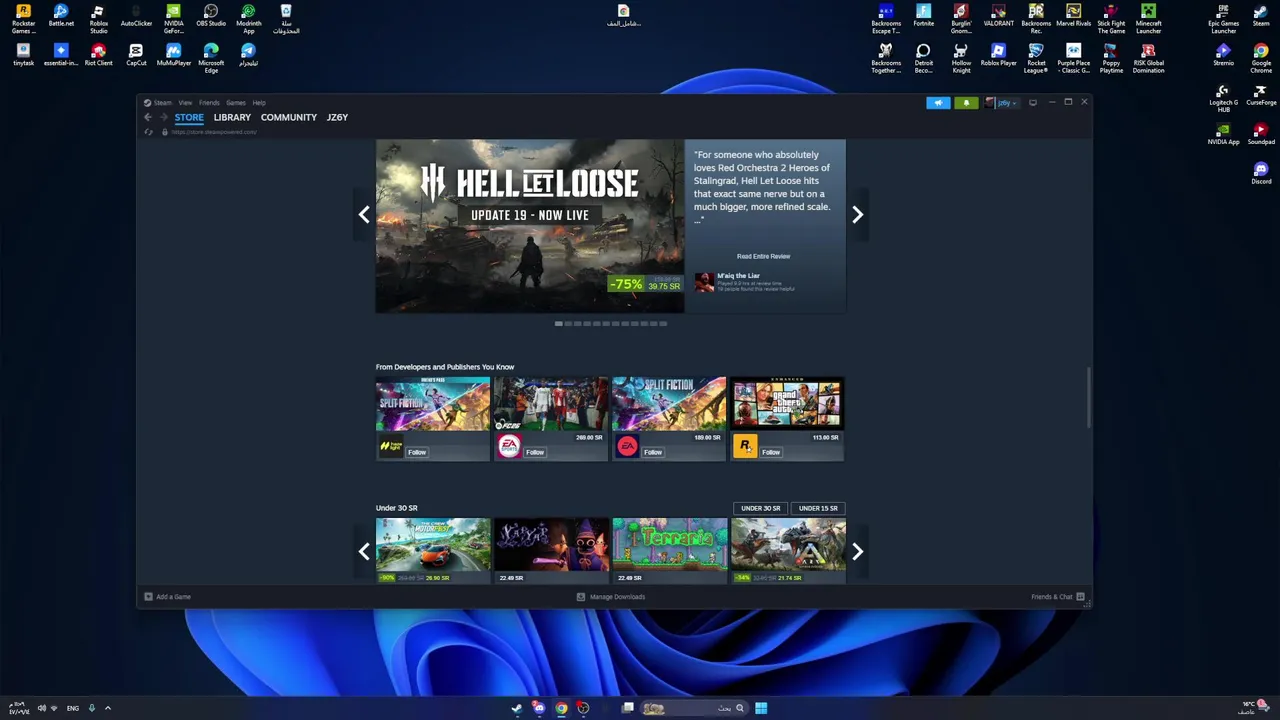Enter Big Picture mode monitor icon
1280x720 pixels.
[x=1033, y=102]
